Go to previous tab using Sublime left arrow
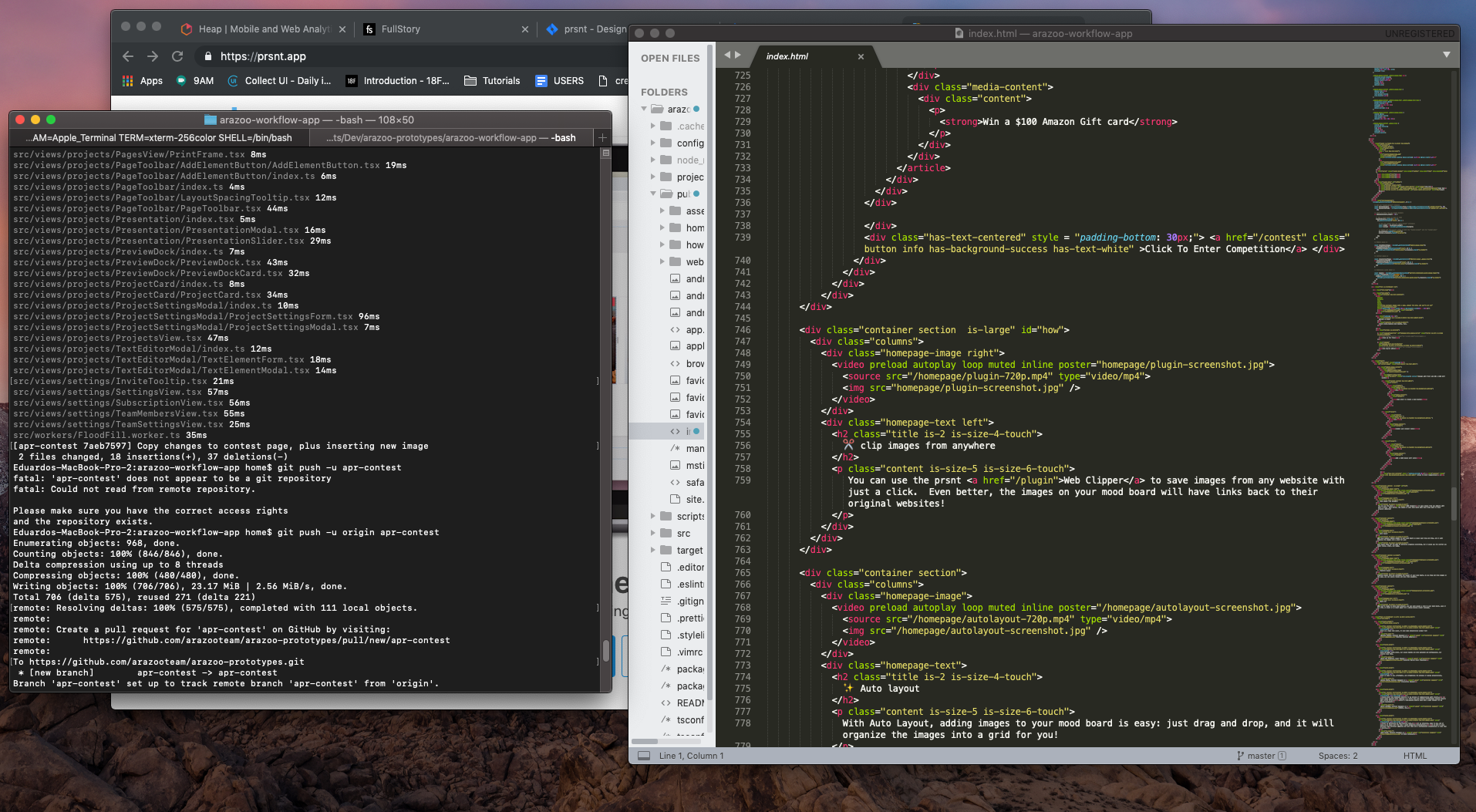The height and width of the screenshot is (812, 1476). pos(726,55)
